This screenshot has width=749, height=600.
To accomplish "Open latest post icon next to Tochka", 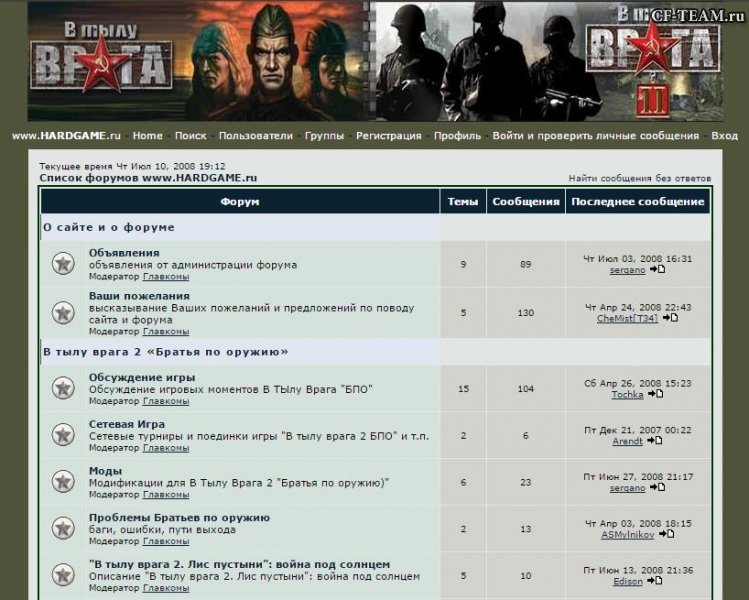I will [x=655, y=394].
